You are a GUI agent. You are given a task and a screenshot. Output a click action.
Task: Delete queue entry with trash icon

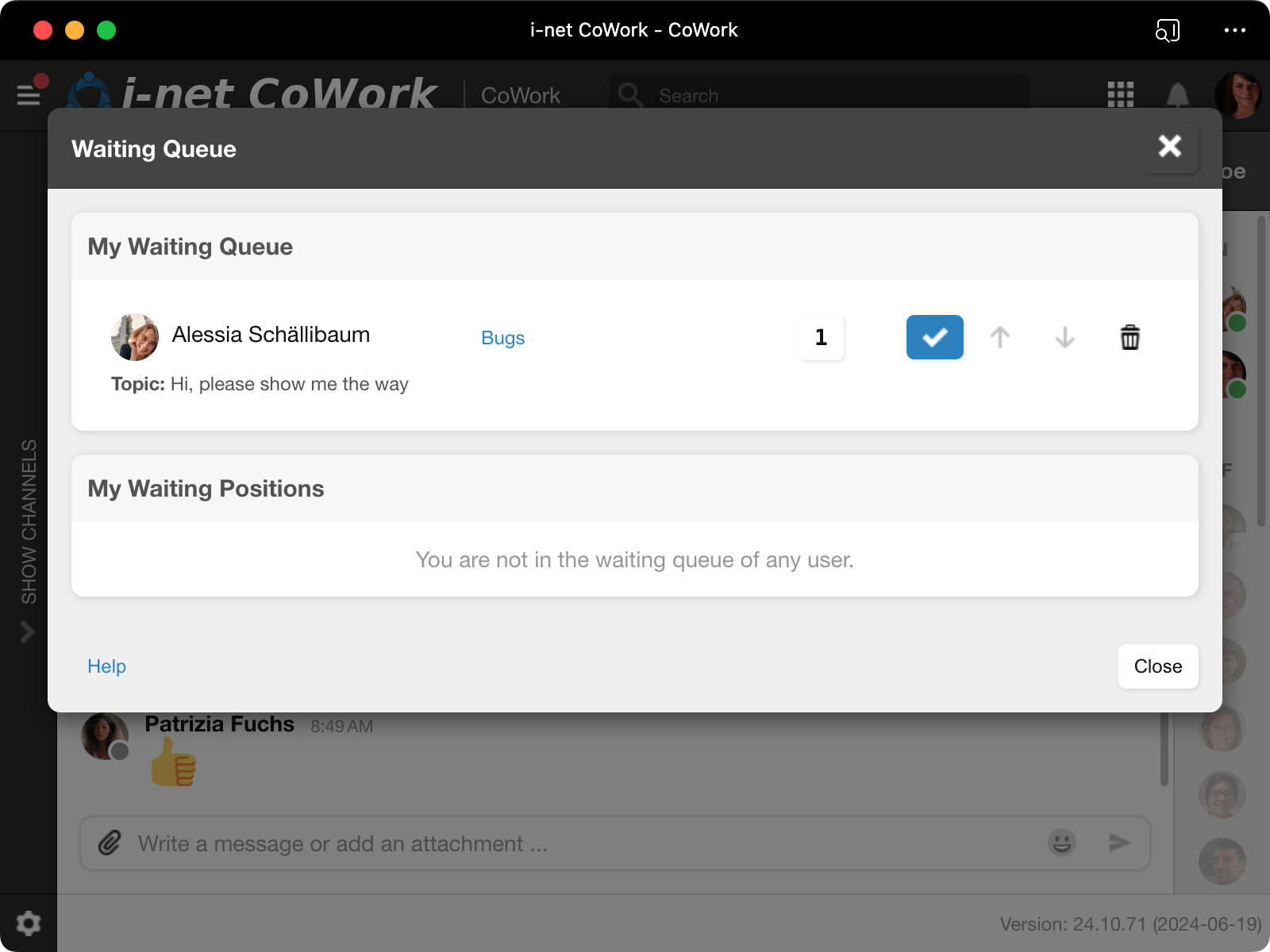(x=1130, y=337)
